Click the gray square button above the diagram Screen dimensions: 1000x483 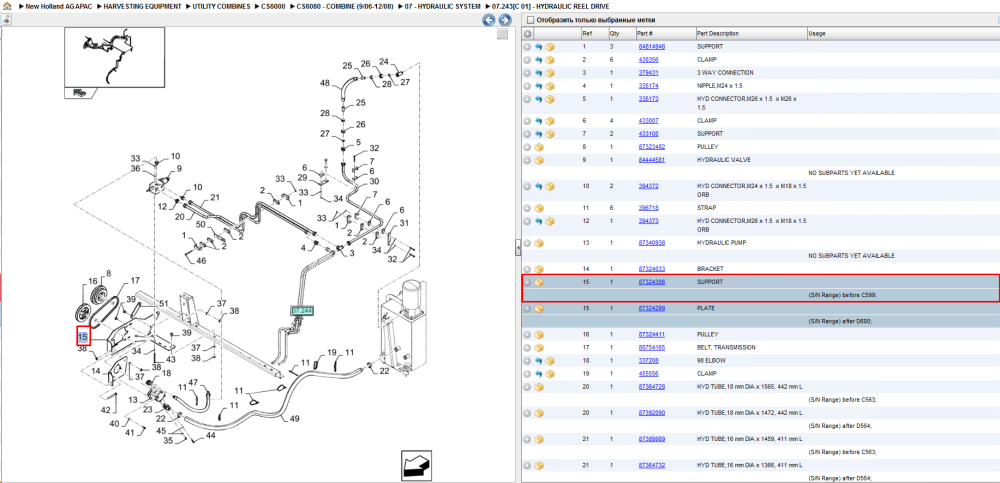coord(503,33)
